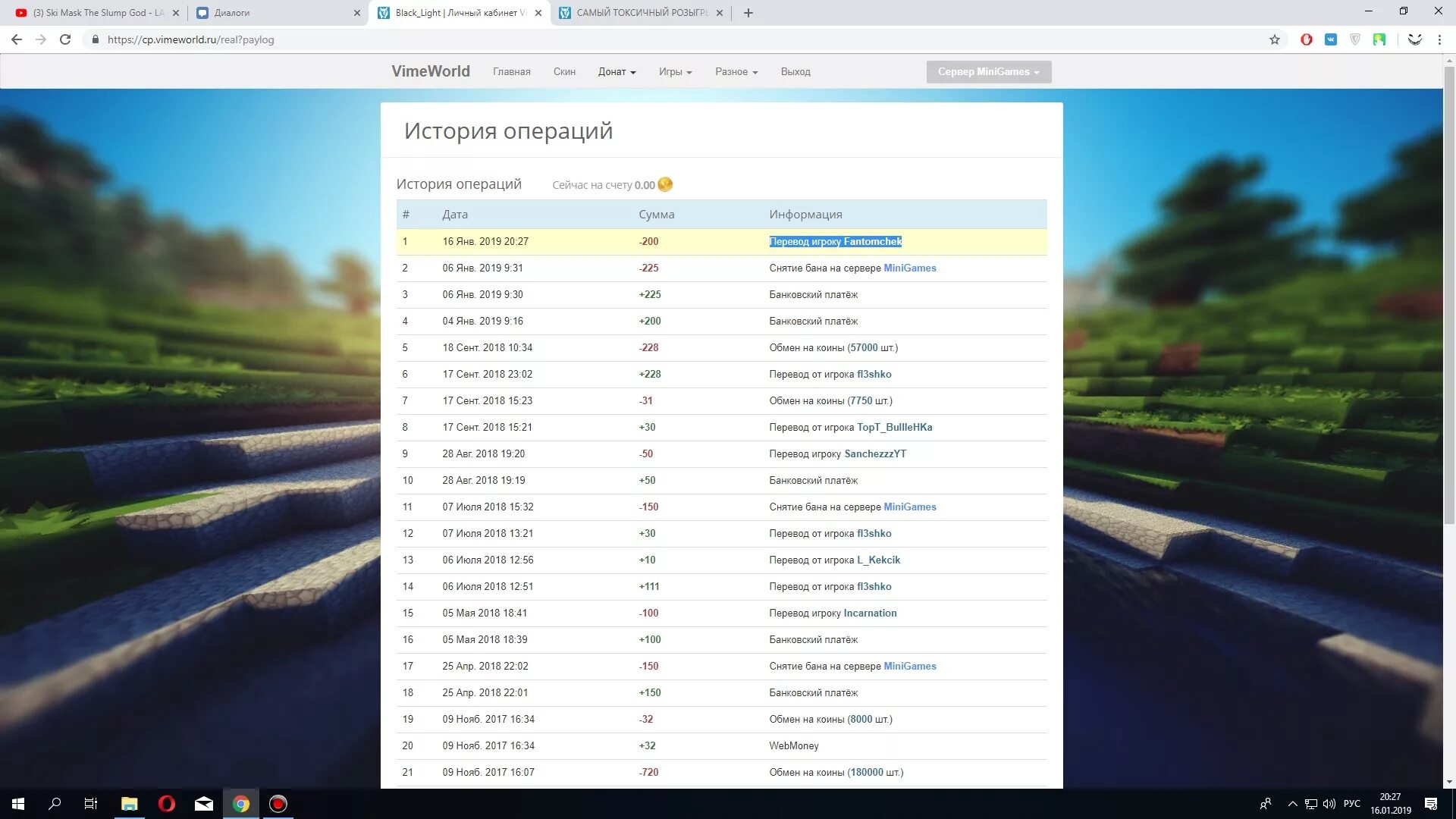Click the Fantomchek player link in row 1
The image size is (1456, 819).
point(872,241)
